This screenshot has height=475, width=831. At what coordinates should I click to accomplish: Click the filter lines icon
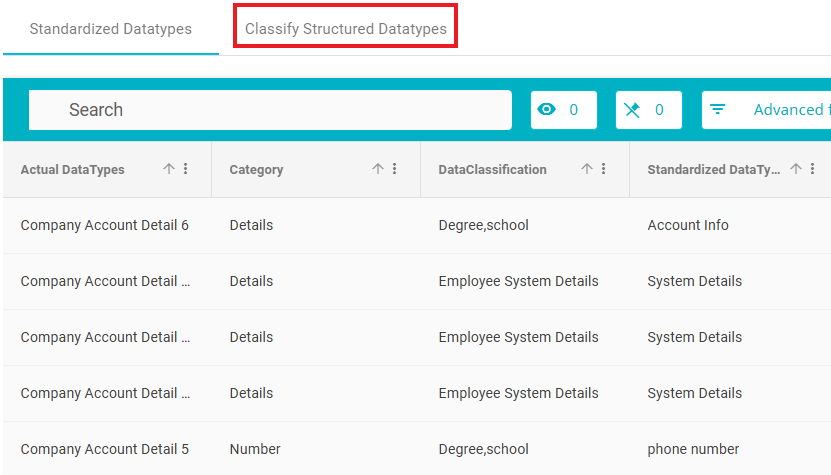[x=718, y=110]
